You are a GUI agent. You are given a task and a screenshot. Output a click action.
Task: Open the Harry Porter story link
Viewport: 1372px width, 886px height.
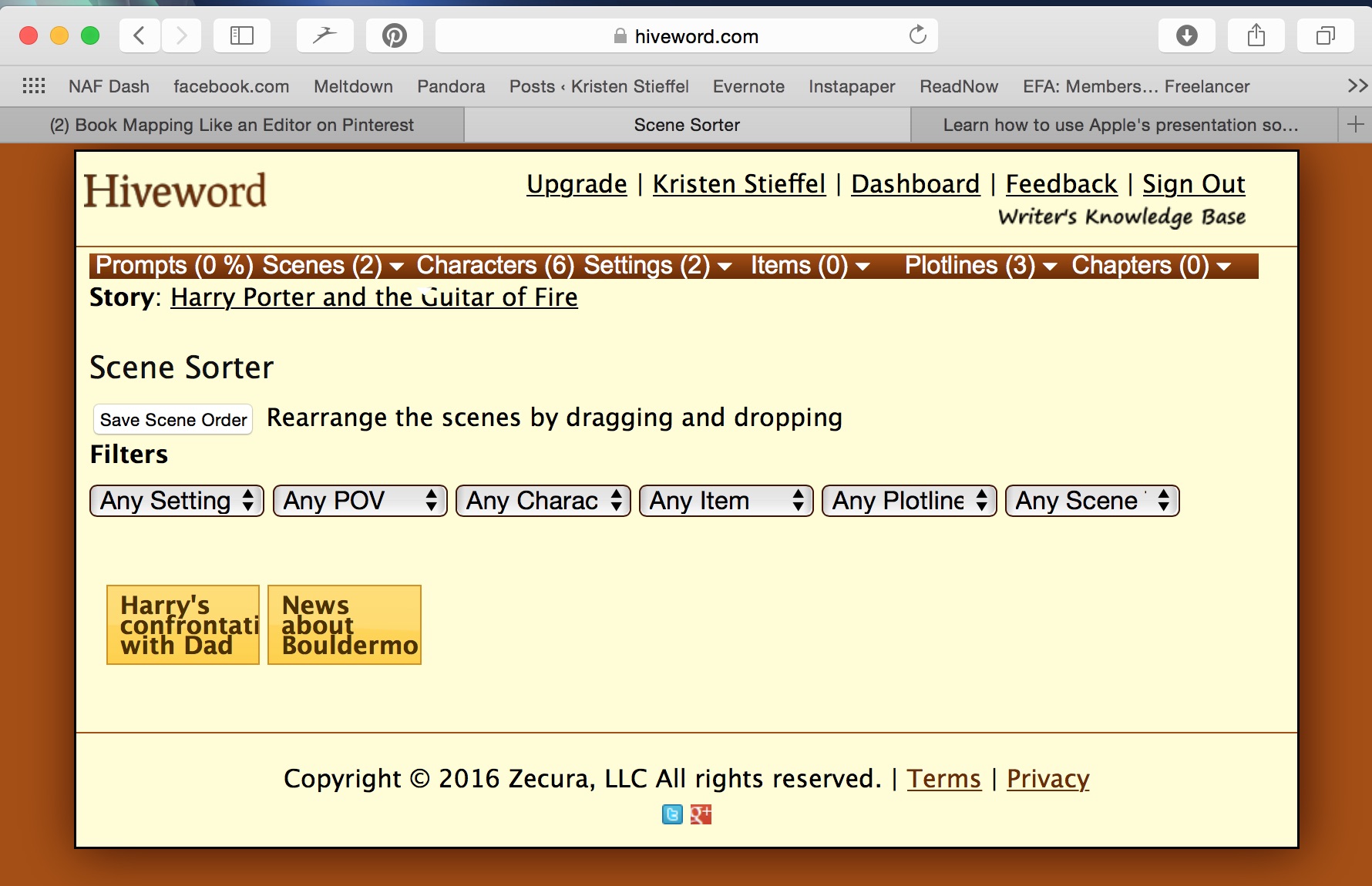[374, 297]
